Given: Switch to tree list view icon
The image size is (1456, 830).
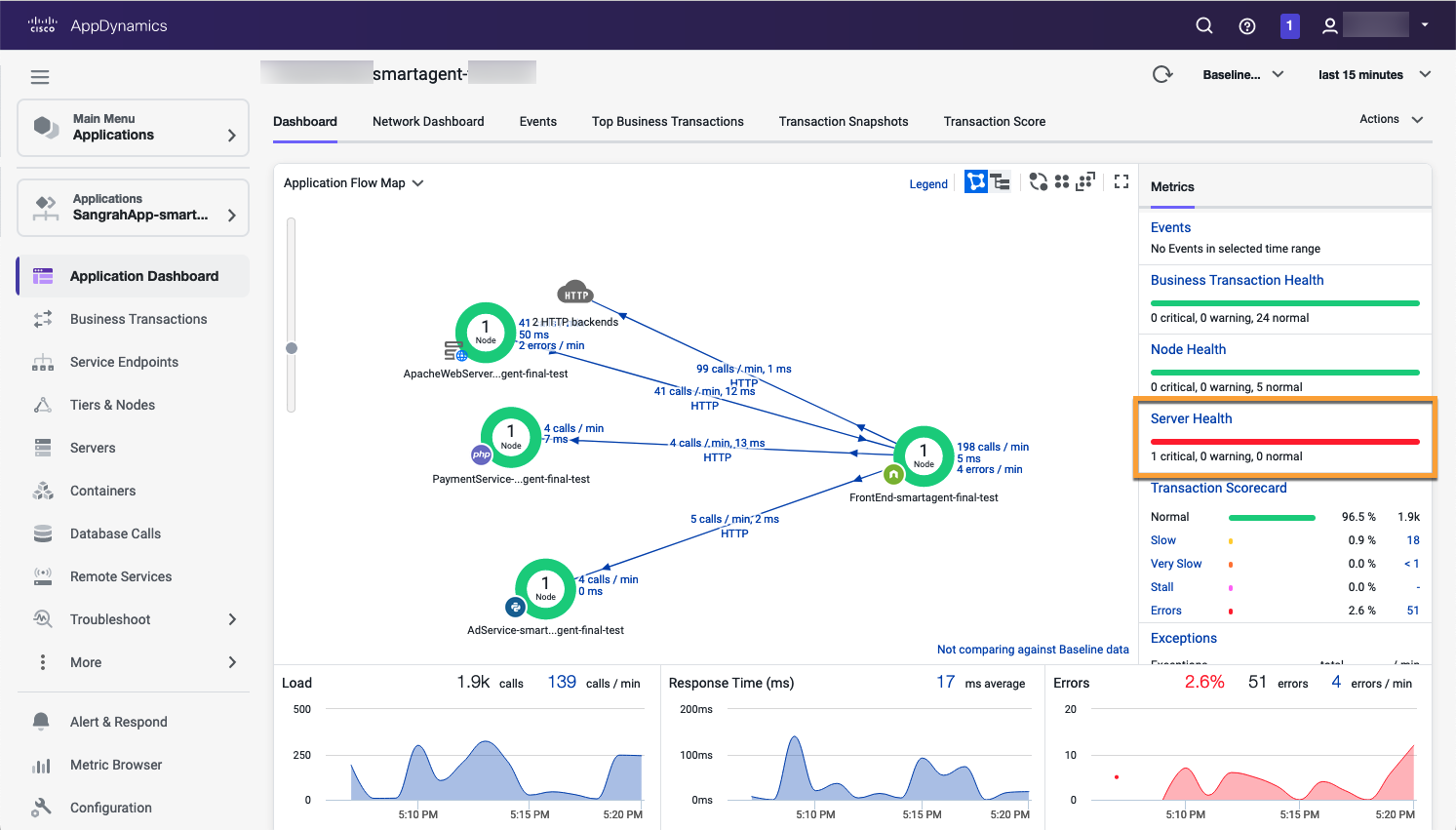Looking at the screenshot, I should (1000, 181).
